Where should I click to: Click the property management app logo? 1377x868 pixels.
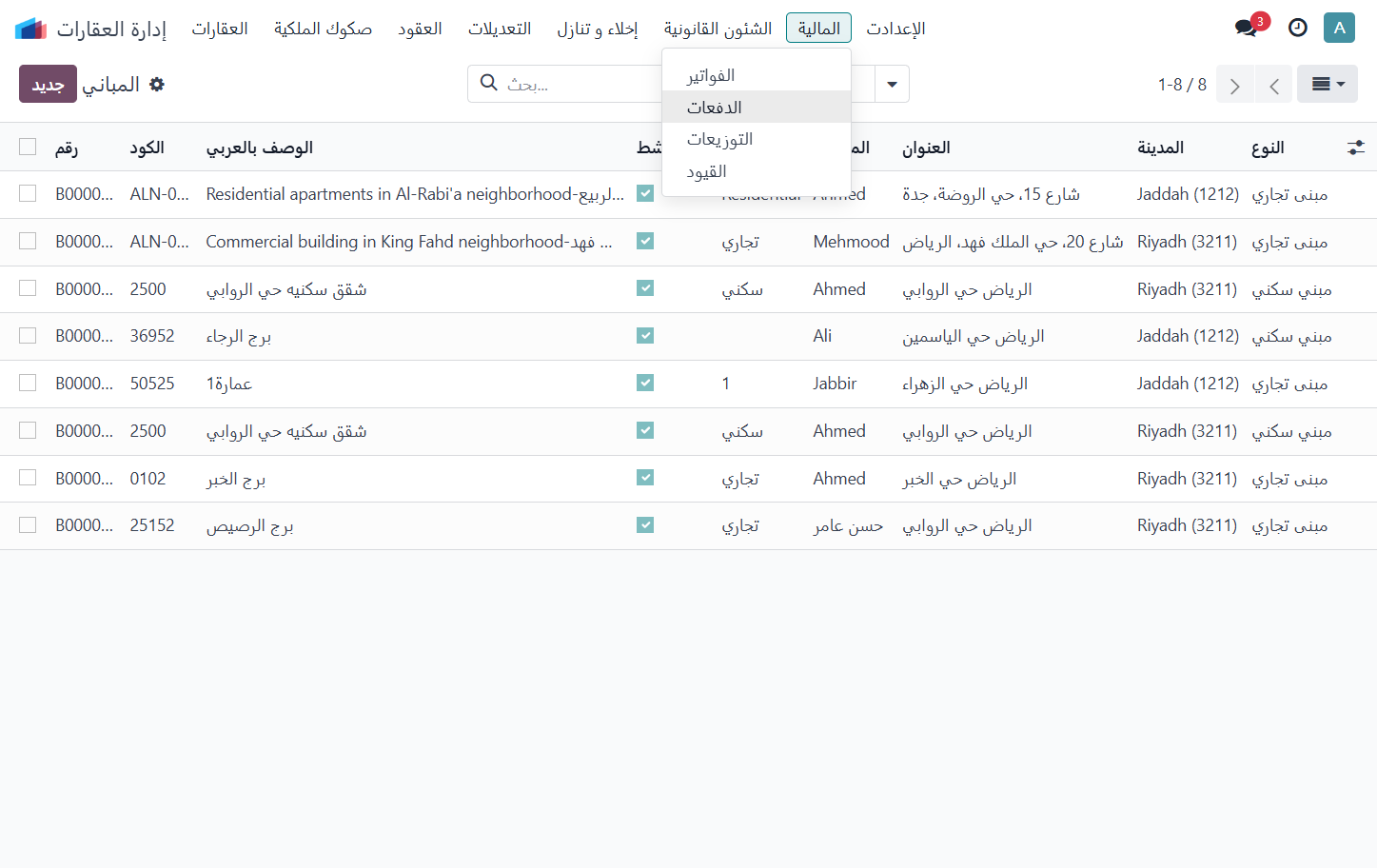point(30,29)
